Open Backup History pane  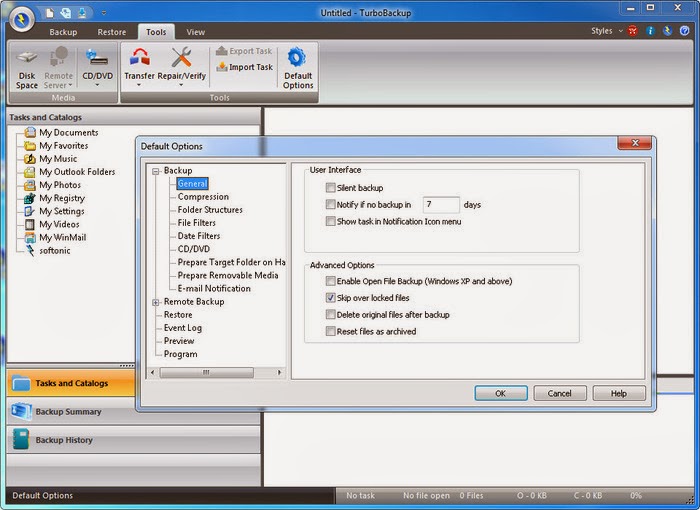[133, 440]
